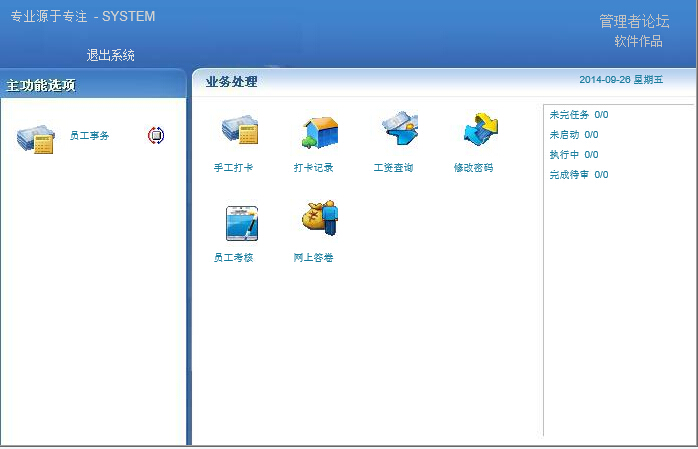Viewport: 698px width, 449px height.
Task: Click the 工资查询 text label
Action: (393, 168)
